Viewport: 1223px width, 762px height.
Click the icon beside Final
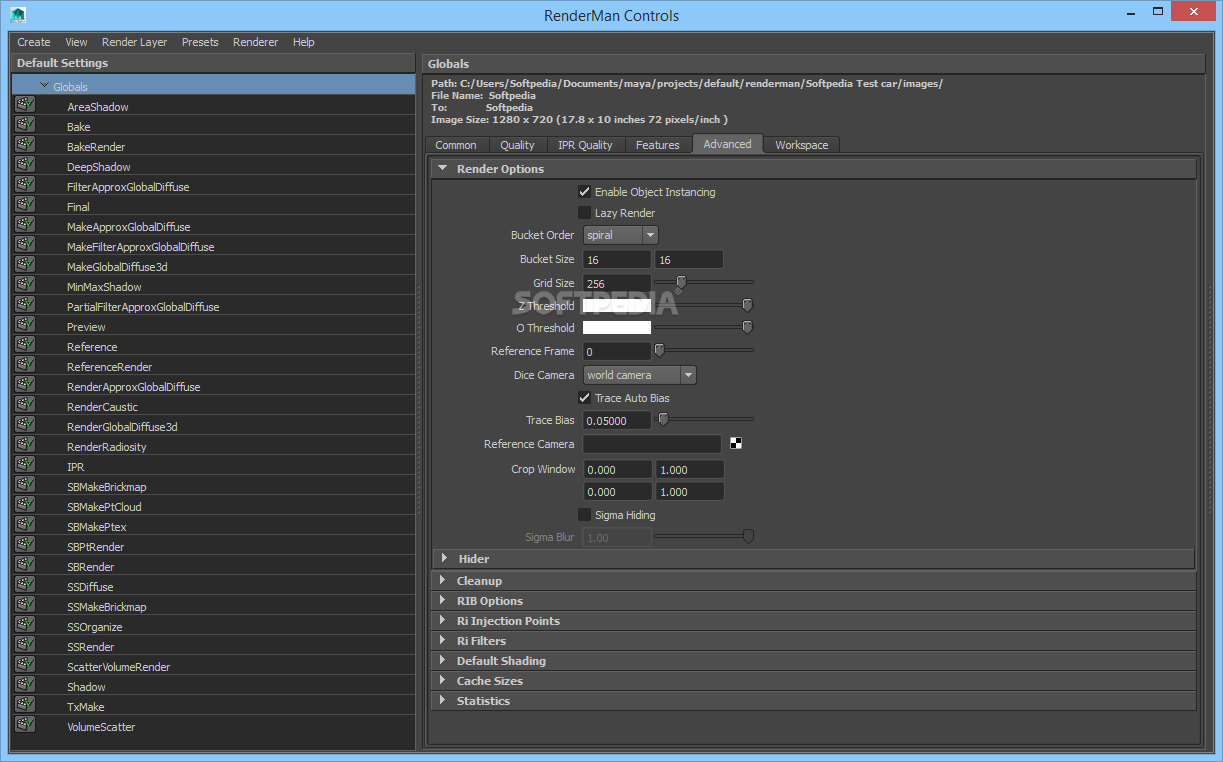click(x=25, y=206)
